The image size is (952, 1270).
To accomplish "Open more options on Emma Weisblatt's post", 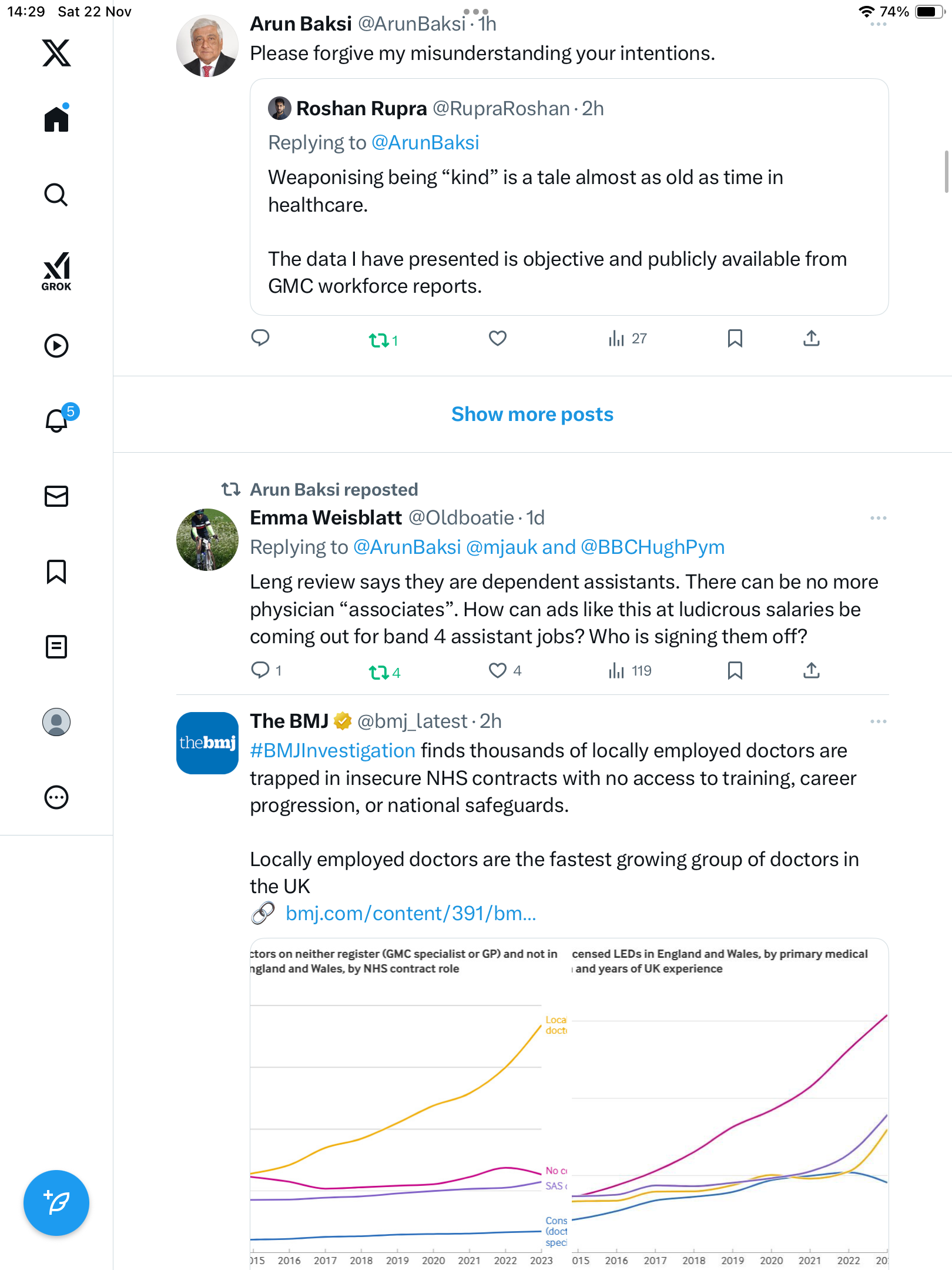I will pos(878,518).
